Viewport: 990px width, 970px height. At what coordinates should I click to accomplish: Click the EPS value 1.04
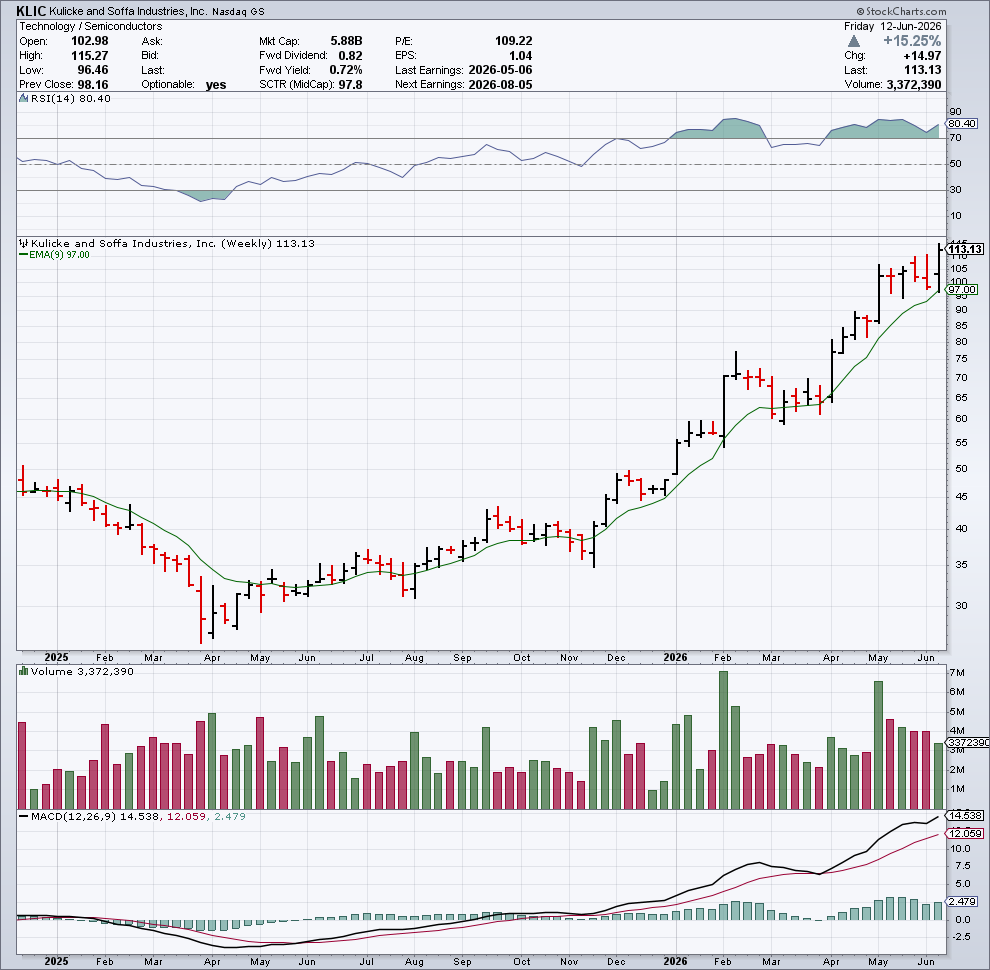520,56
